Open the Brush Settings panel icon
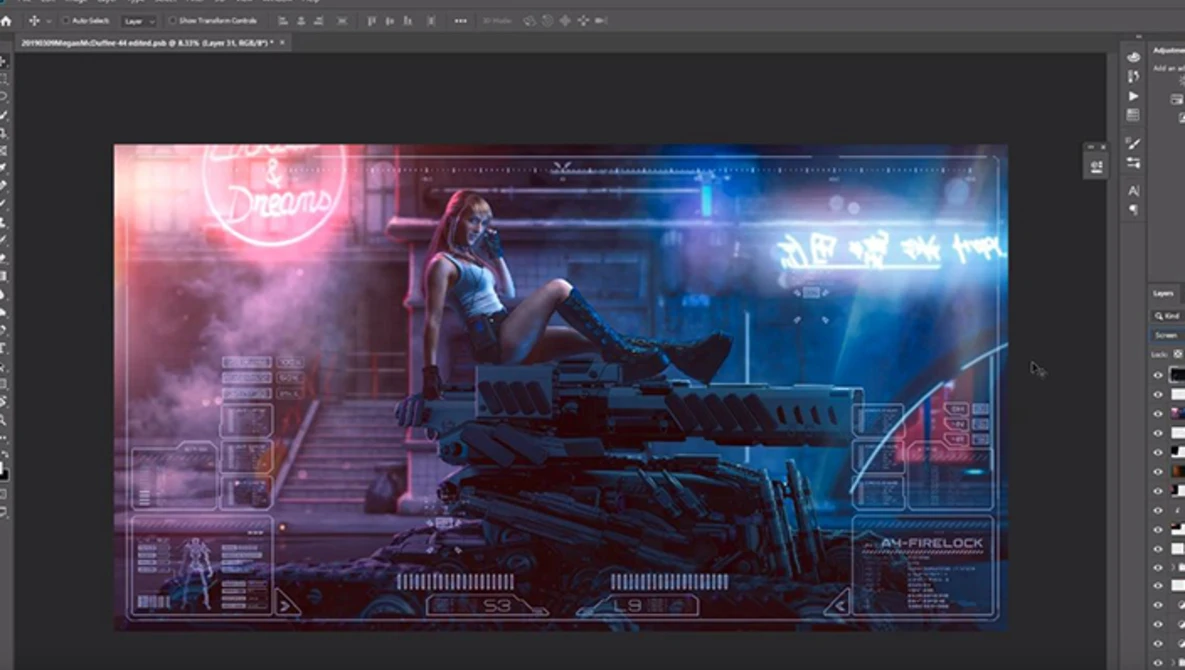The image size is (1185, 670). pos(1133,143)
